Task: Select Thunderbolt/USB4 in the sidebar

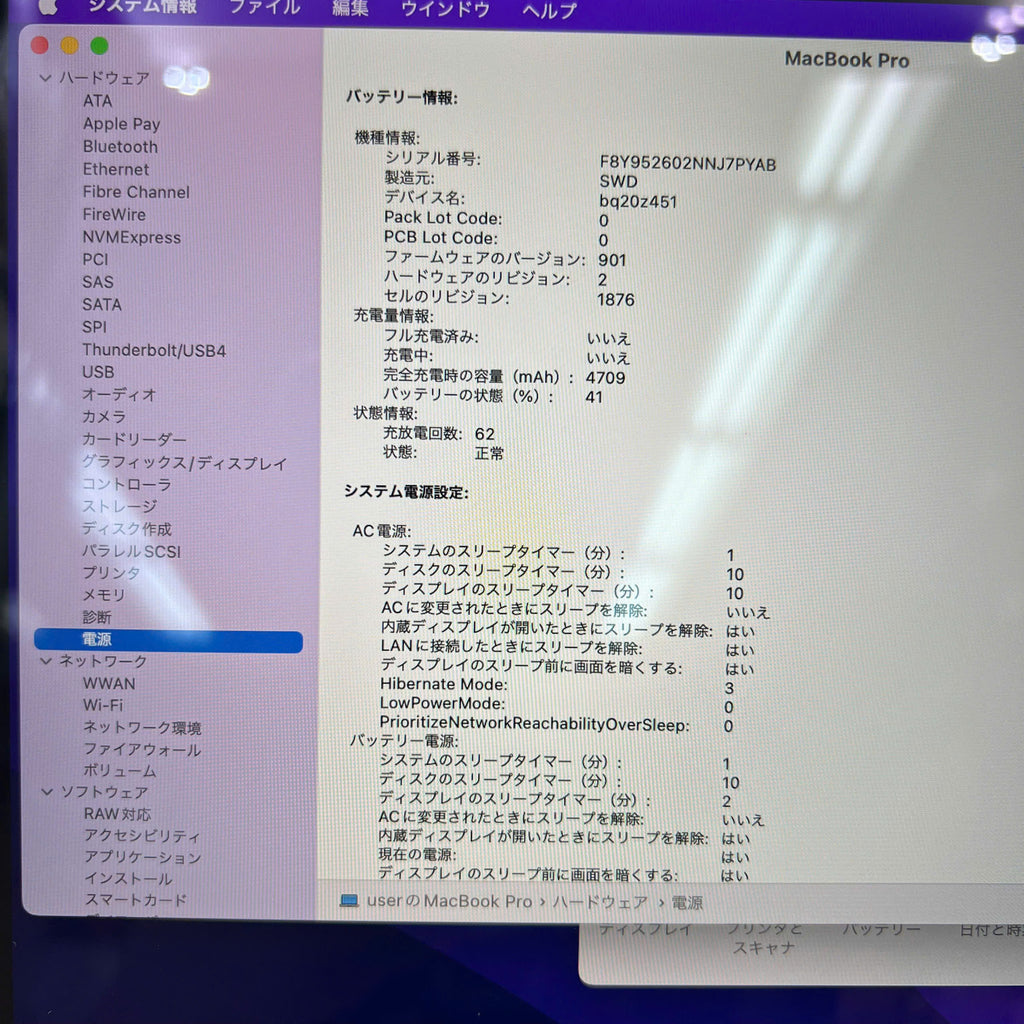Action: [x=154, y=350]
